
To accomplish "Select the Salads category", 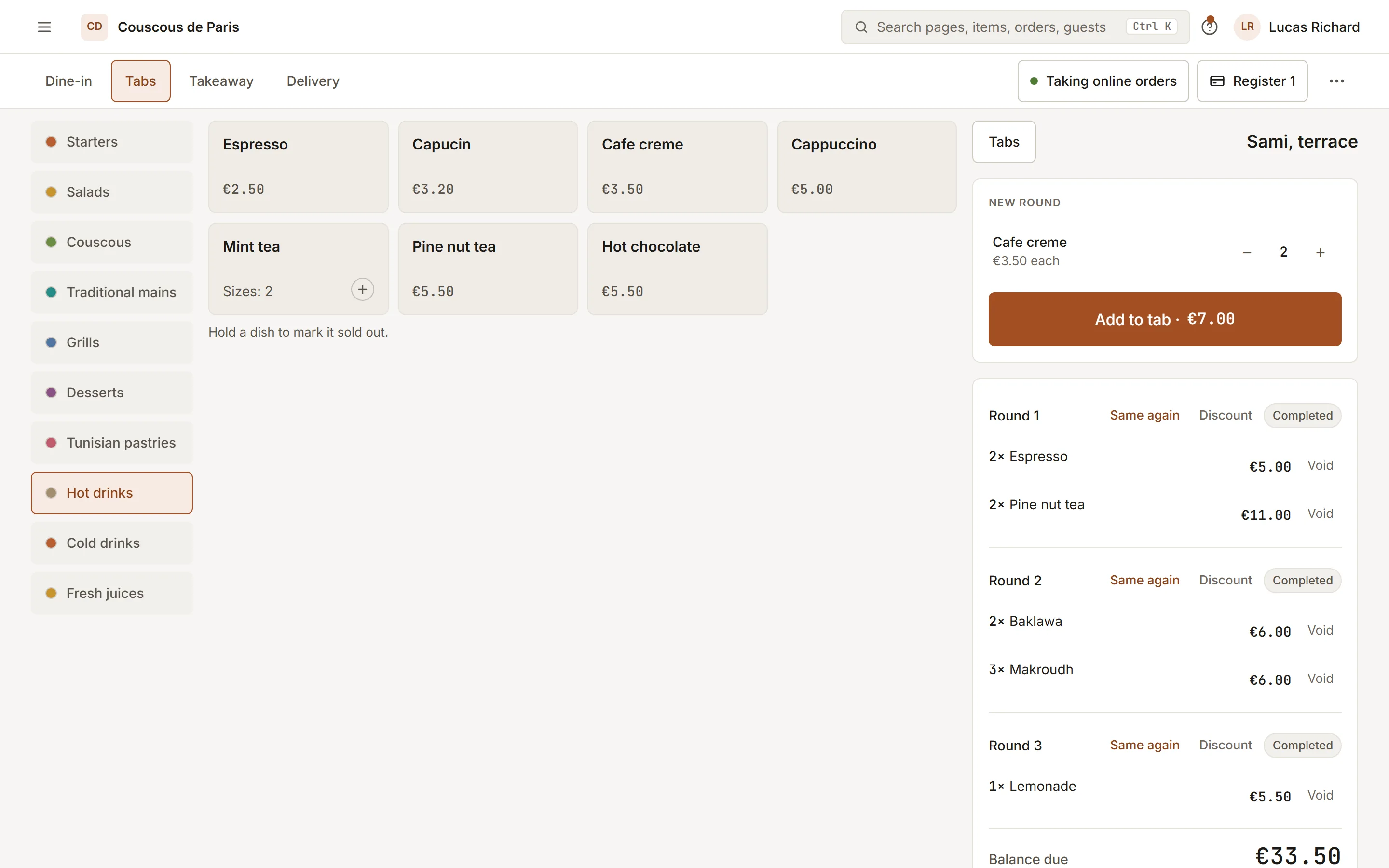I will (112, 192).
